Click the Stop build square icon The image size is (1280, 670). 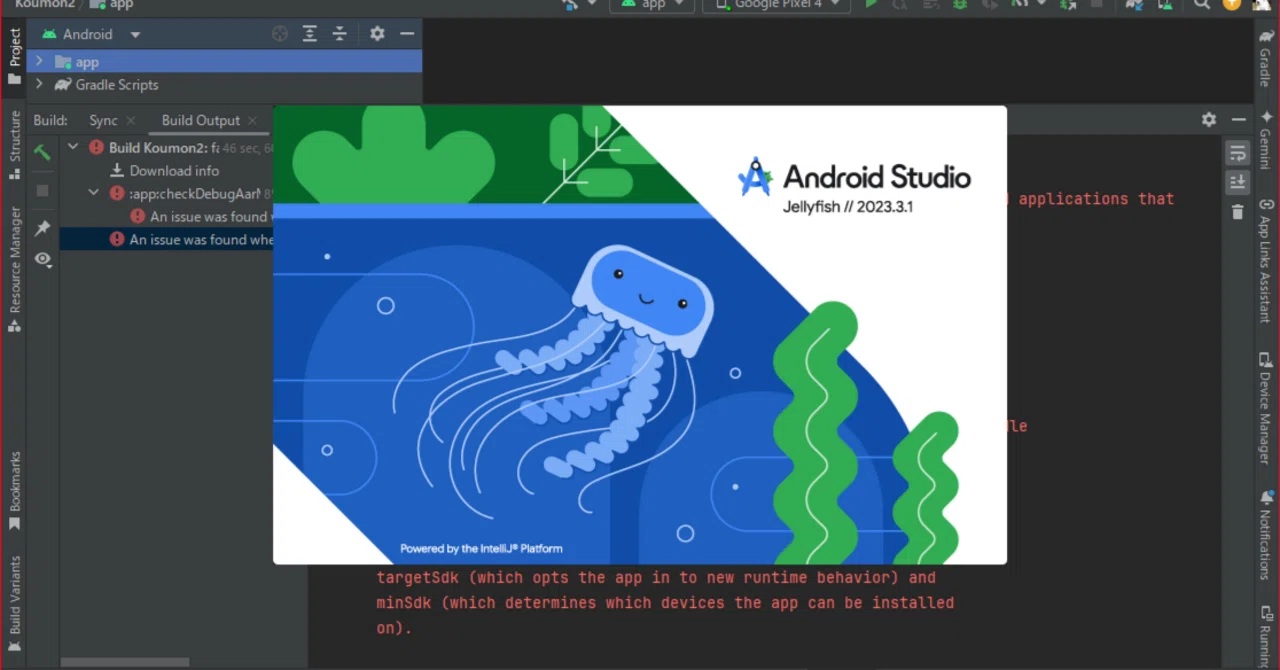tap(42, 190)
